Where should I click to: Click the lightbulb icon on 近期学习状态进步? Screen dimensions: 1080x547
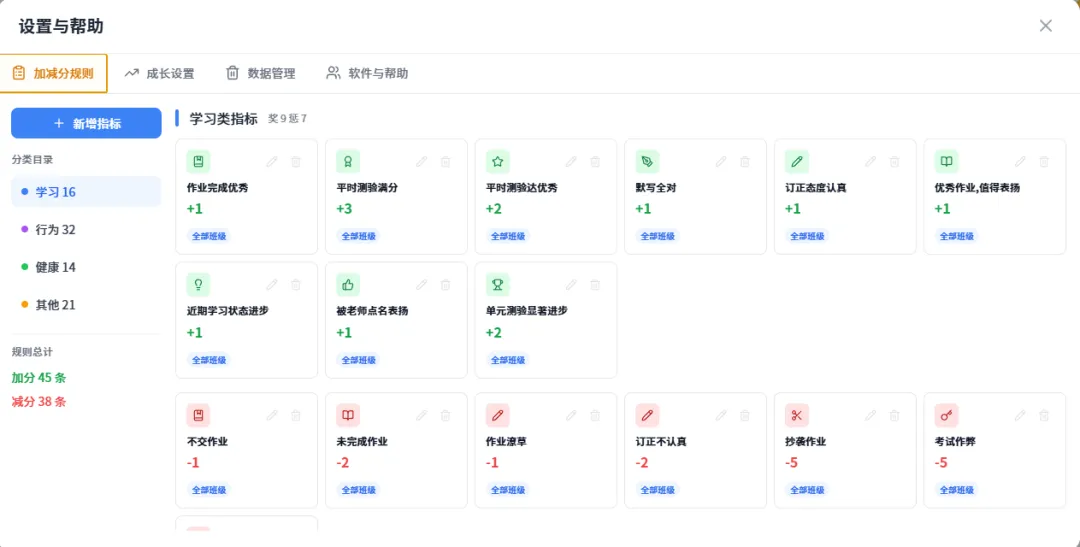point(198,285)
